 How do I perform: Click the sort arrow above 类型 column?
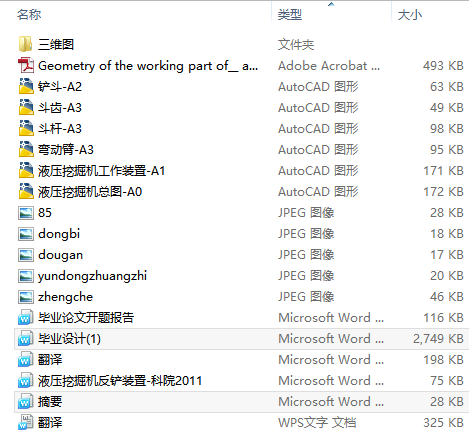tap(331, 4)
